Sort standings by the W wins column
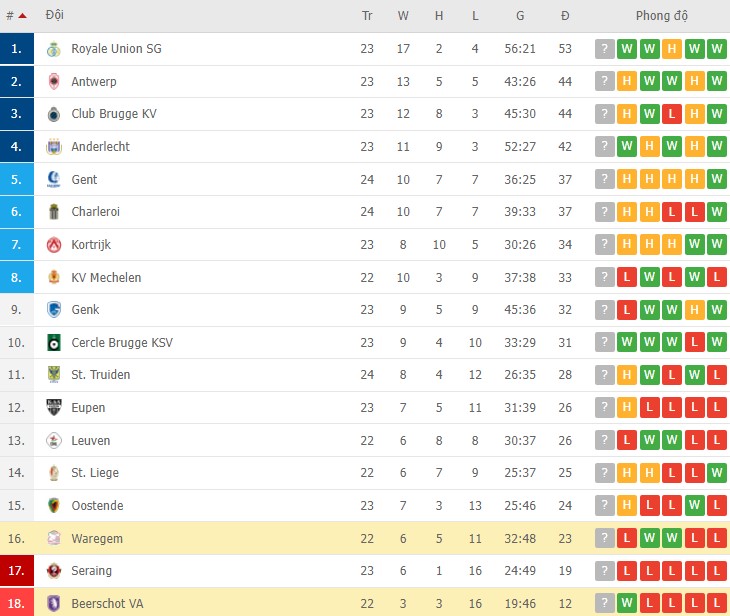This screenshot has width=730, height=616. click(x=403, y=16)
